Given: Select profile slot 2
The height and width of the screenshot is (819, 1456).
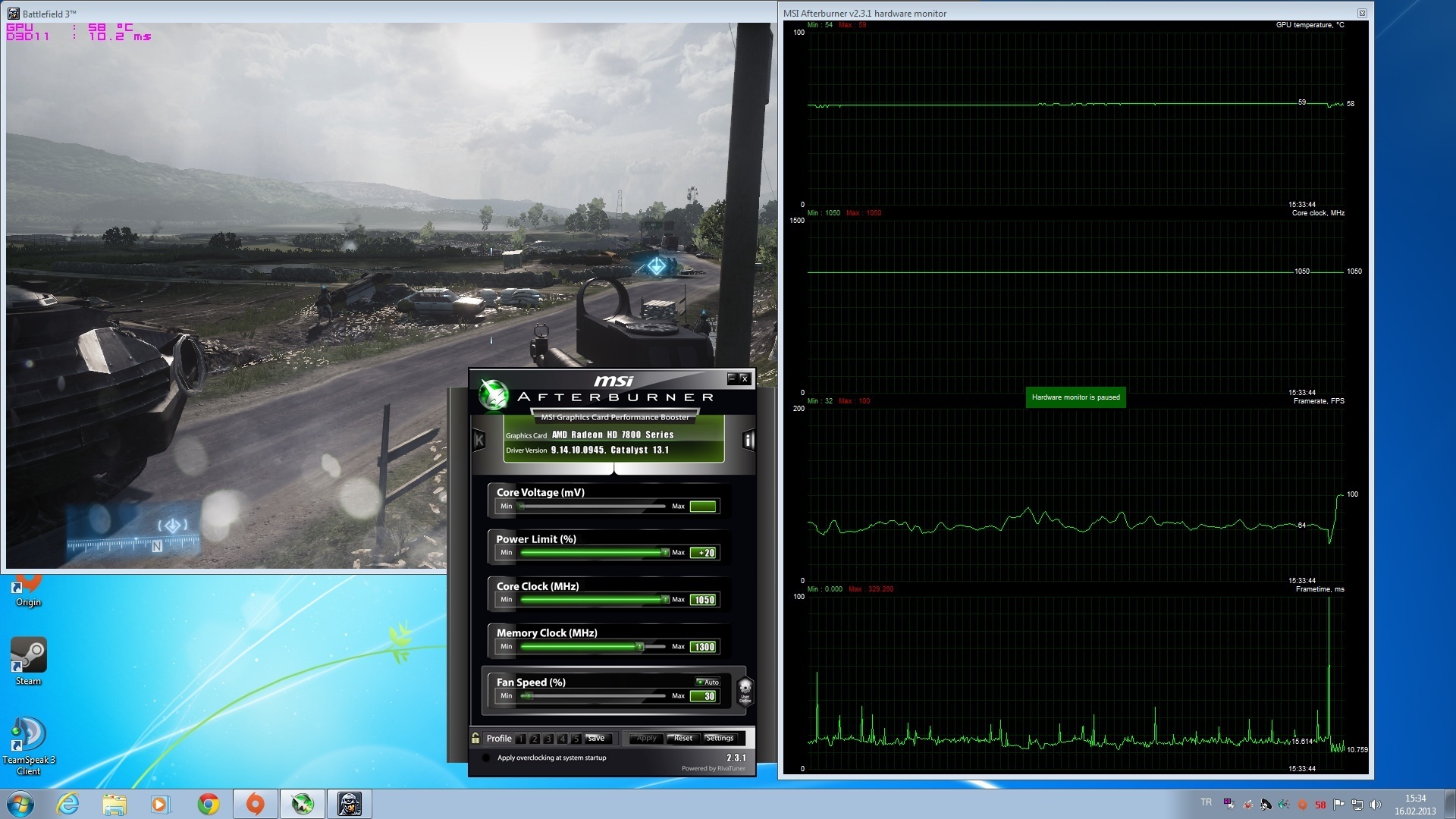Looking at the screenshot, I should (535, 739).
